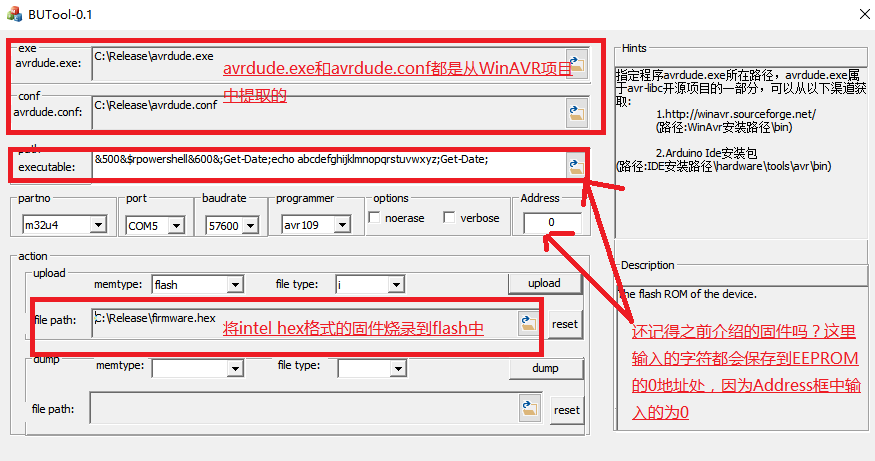
Task: Click the upload button
Action: click(545, 284)
